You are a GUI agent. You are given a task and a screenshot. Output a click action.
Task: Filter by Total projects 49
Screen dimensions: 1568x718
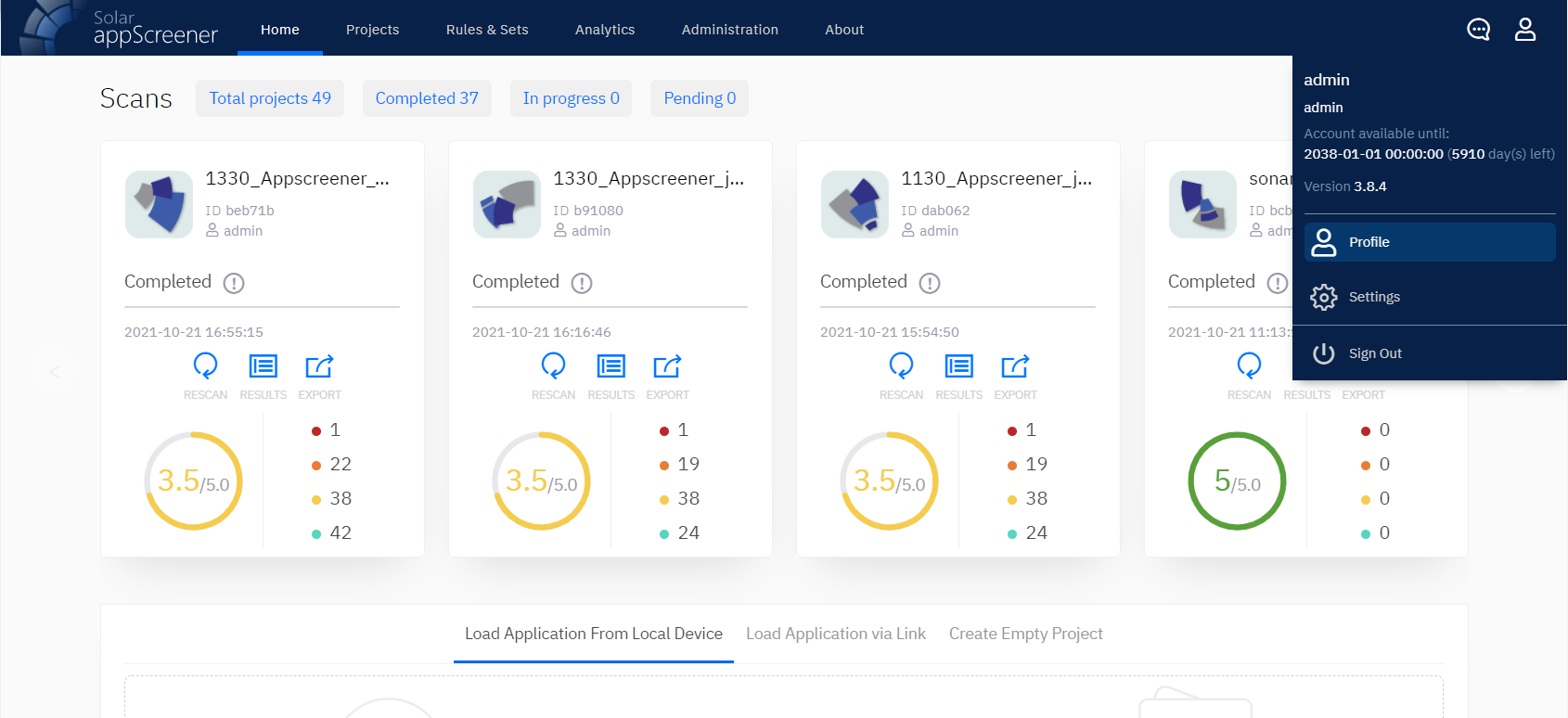click(x=270, y=98)
